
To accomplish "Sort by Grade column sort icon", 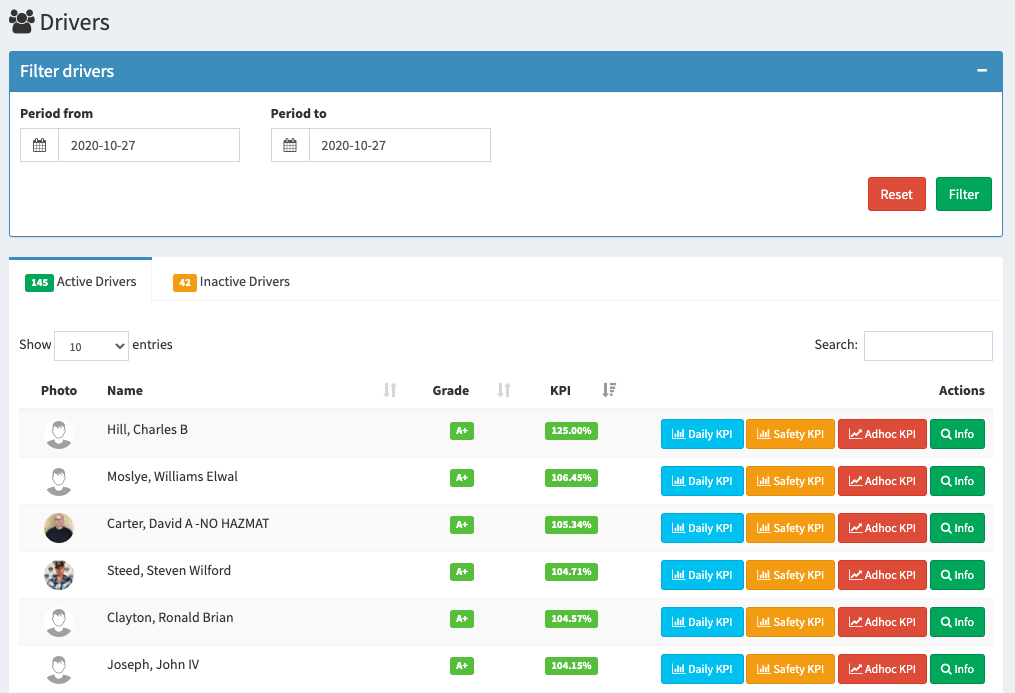I will point(504,390).
